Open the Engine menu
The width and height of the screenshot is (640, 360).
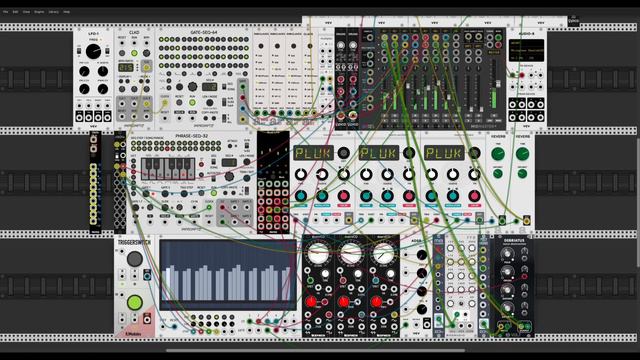(39, 12)
